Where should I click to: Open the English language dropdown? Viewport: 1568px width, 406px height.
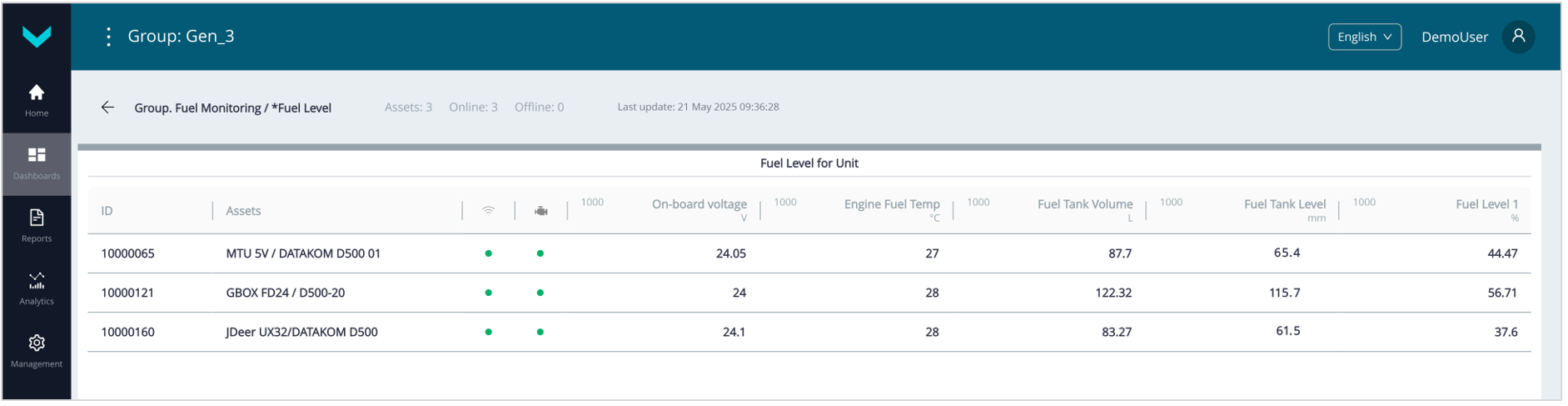tap(1364, 37)
